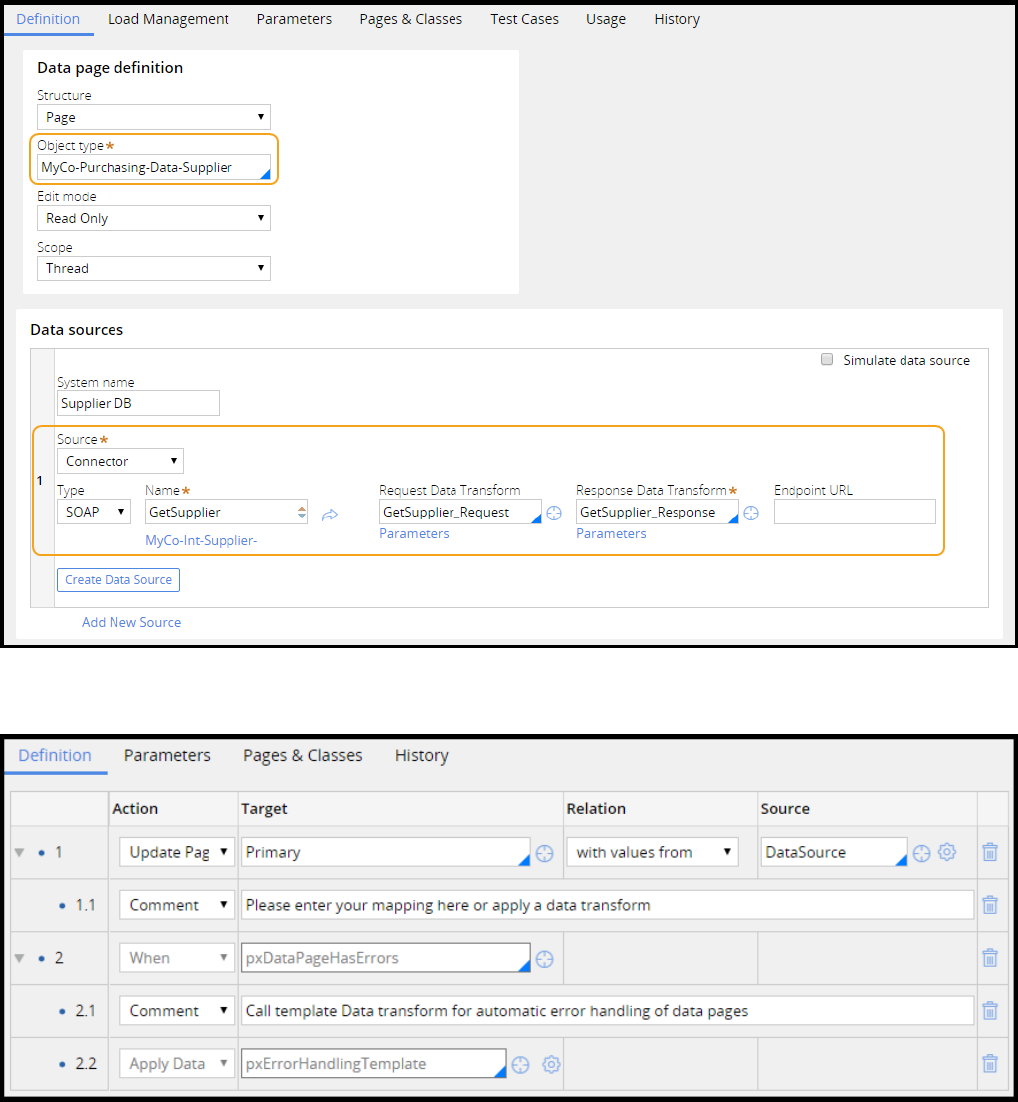Click gear icon beside pxErrorHandlingTemplate
1018x1102 pixels.
pyautogui.click(x=551, y=1064)
